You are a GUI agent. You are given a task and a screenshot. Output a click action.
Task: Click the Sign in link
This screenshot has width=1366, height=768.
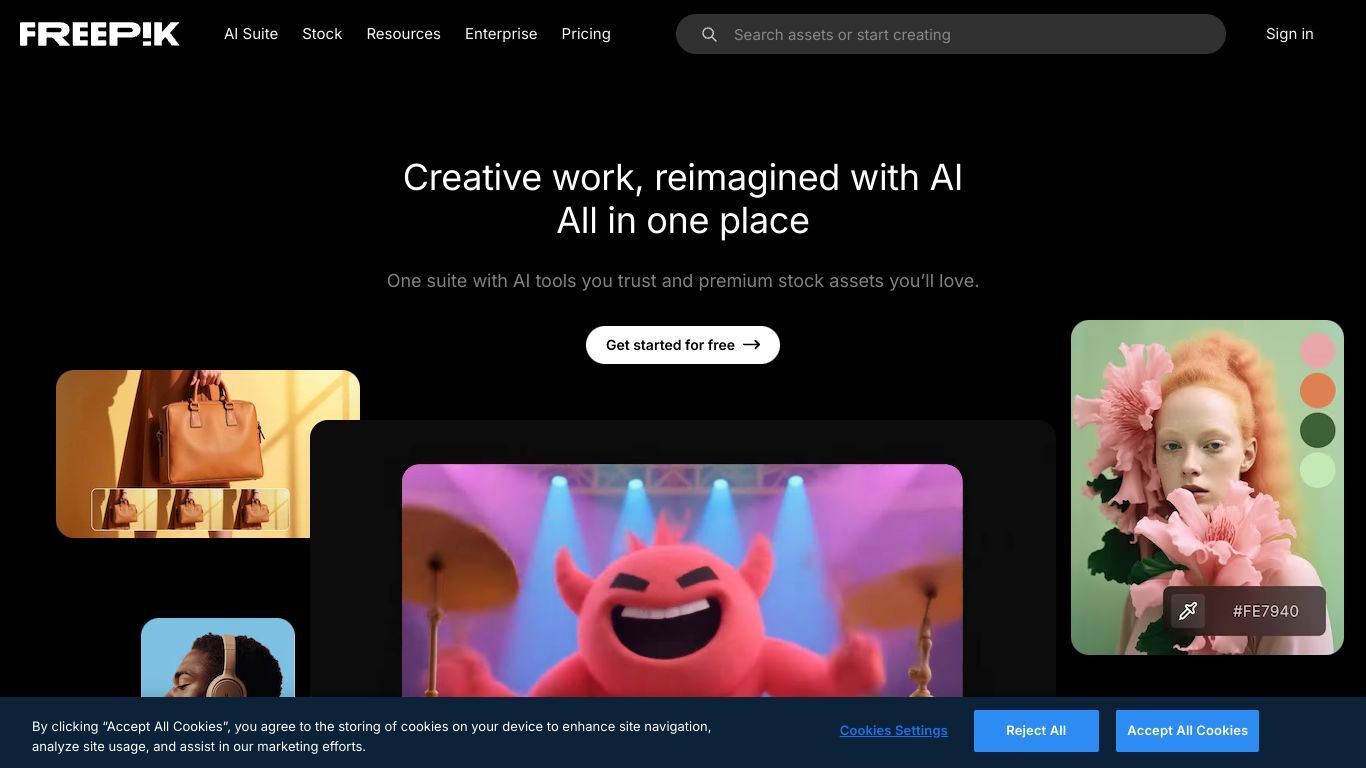click(1289, 34)
